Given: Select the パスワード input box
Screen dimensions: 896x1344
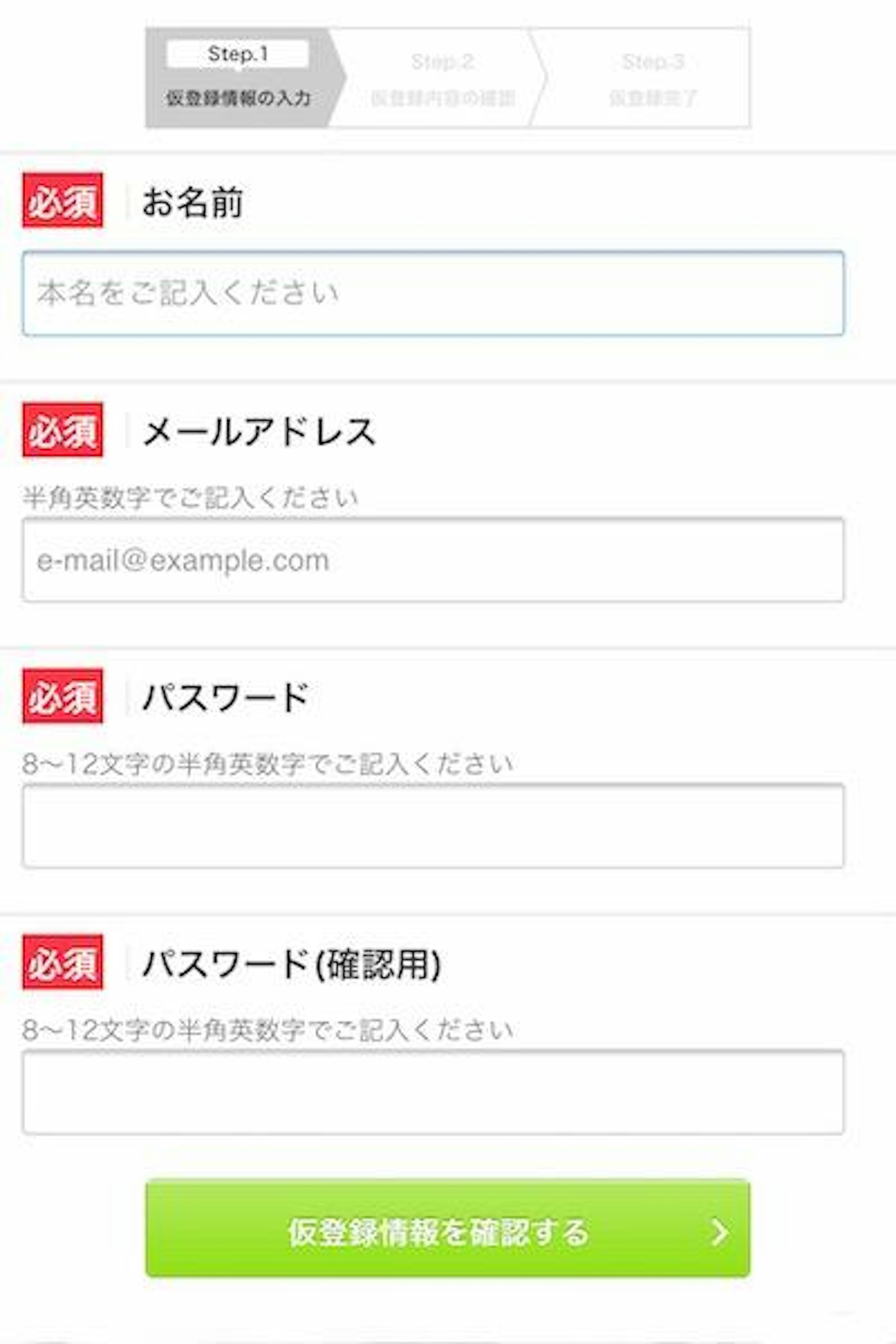Looking at the screenshot, I should (433, 826).
